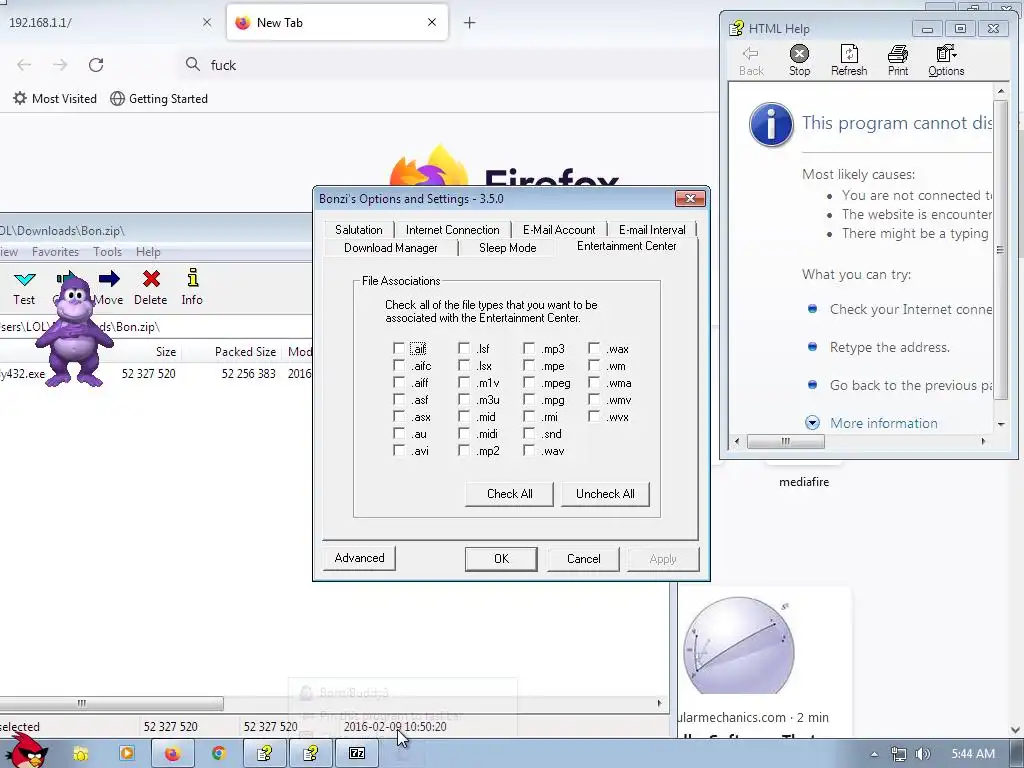
Task: Open the file explorer taskbar icon
Action: 81,754
